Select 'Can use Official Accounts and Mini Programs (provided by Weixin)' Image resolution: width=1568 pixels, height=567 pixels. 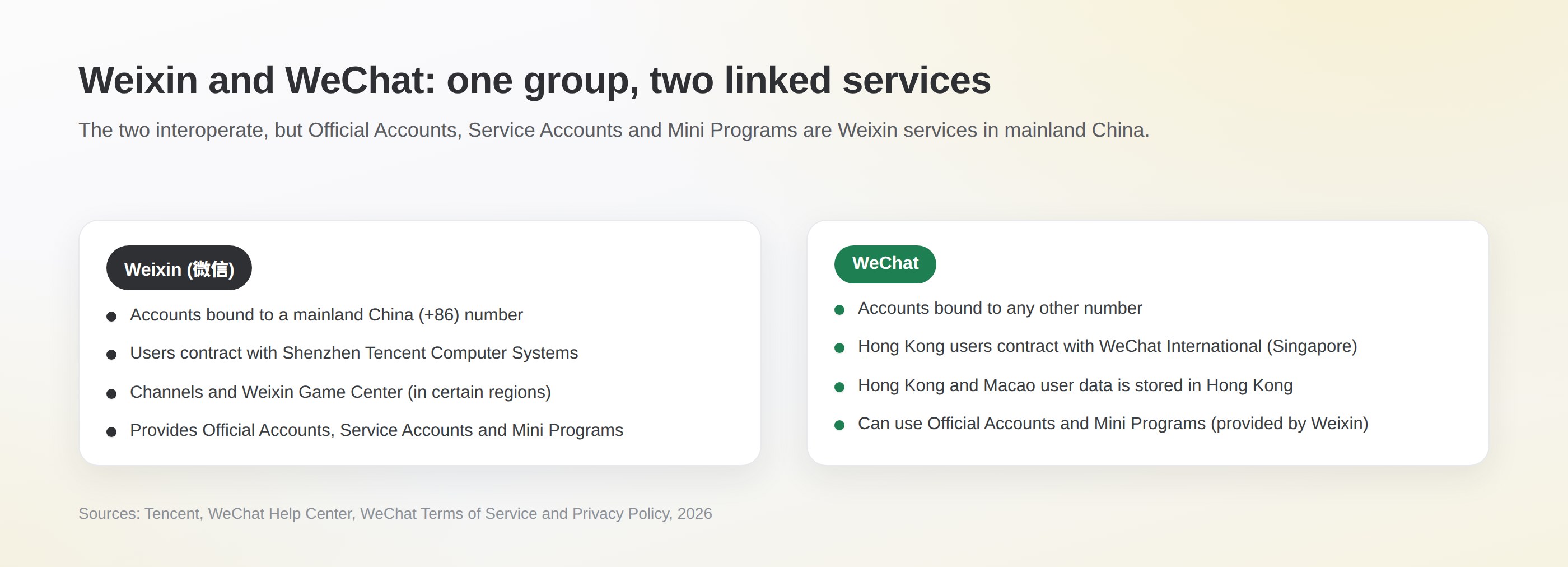point(1113,424)
